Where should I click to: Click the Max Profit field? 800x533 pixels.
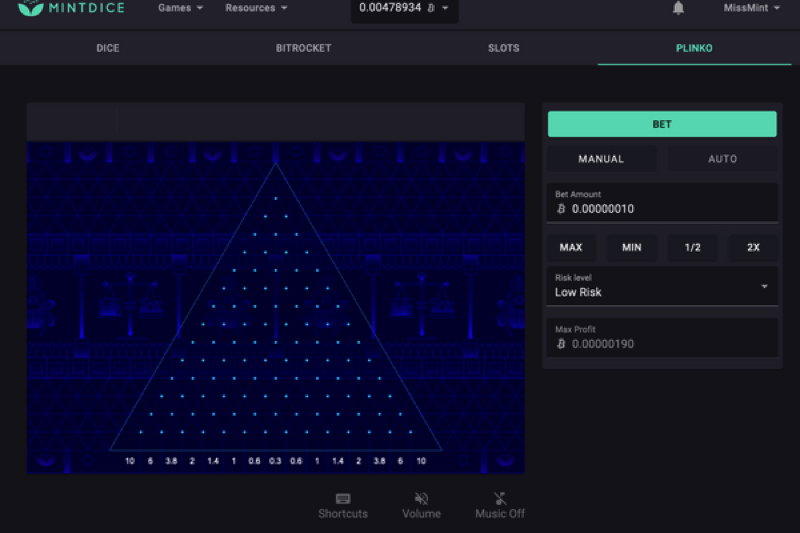(662, 338)
